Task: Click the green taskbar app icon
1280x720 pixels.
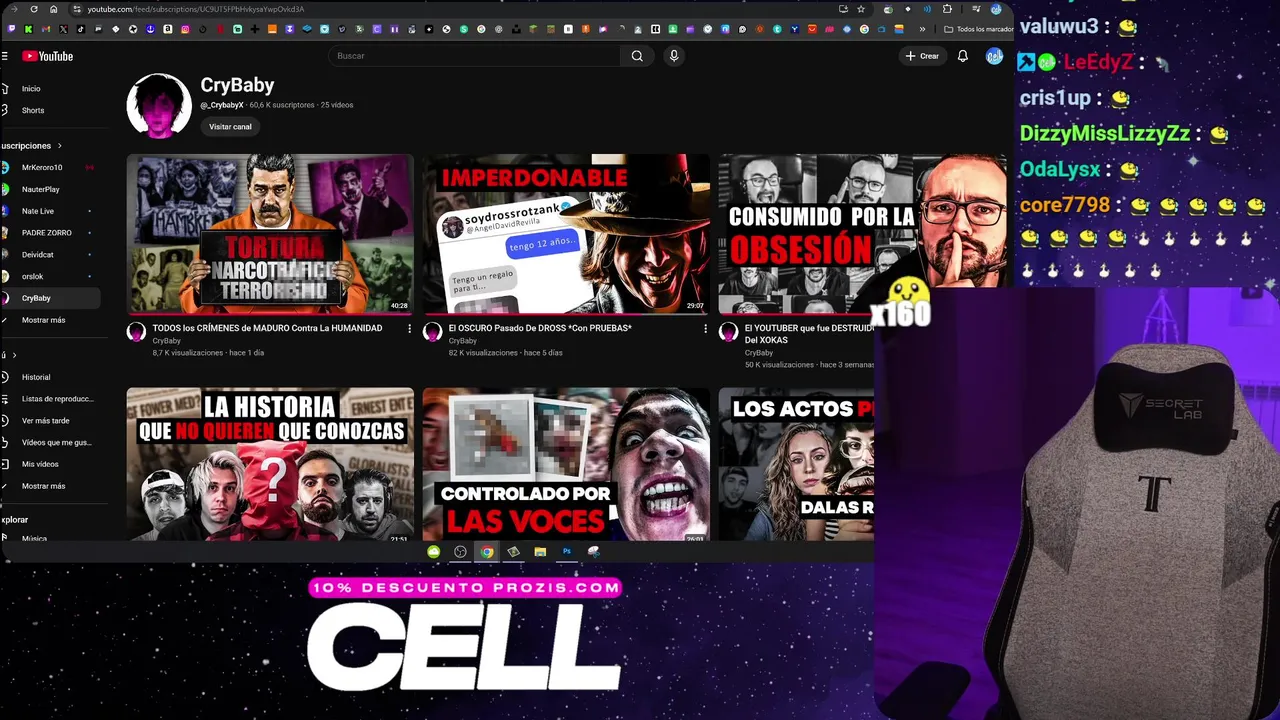Action: tap(433, 552)
